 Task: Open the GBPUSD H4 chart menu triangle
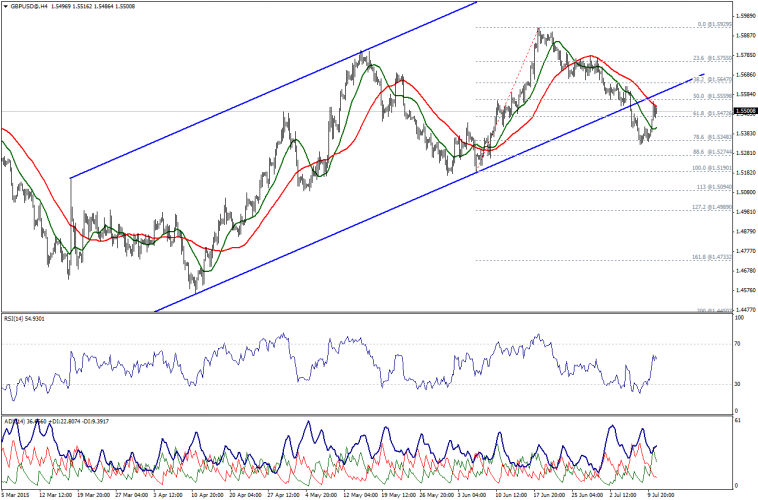6,6
